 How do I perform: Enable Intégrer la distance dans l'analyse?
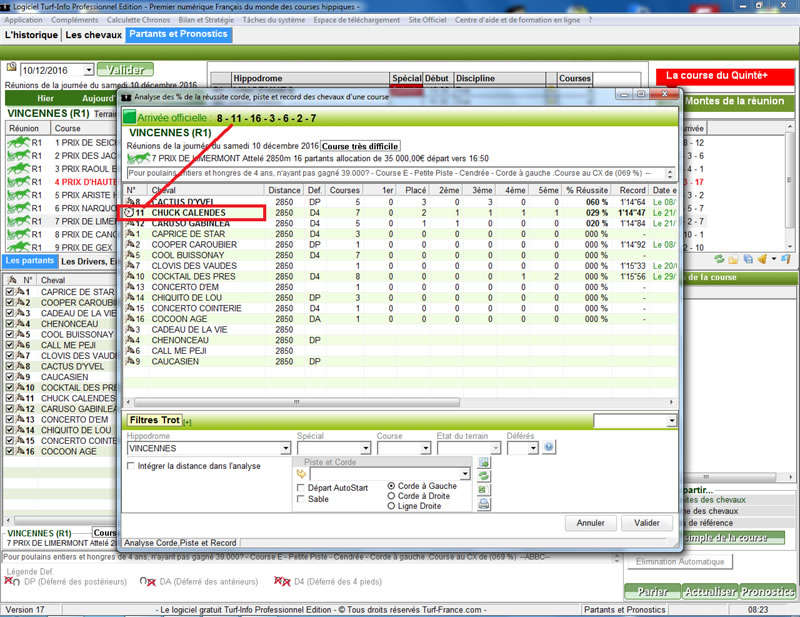click(131, 466)
